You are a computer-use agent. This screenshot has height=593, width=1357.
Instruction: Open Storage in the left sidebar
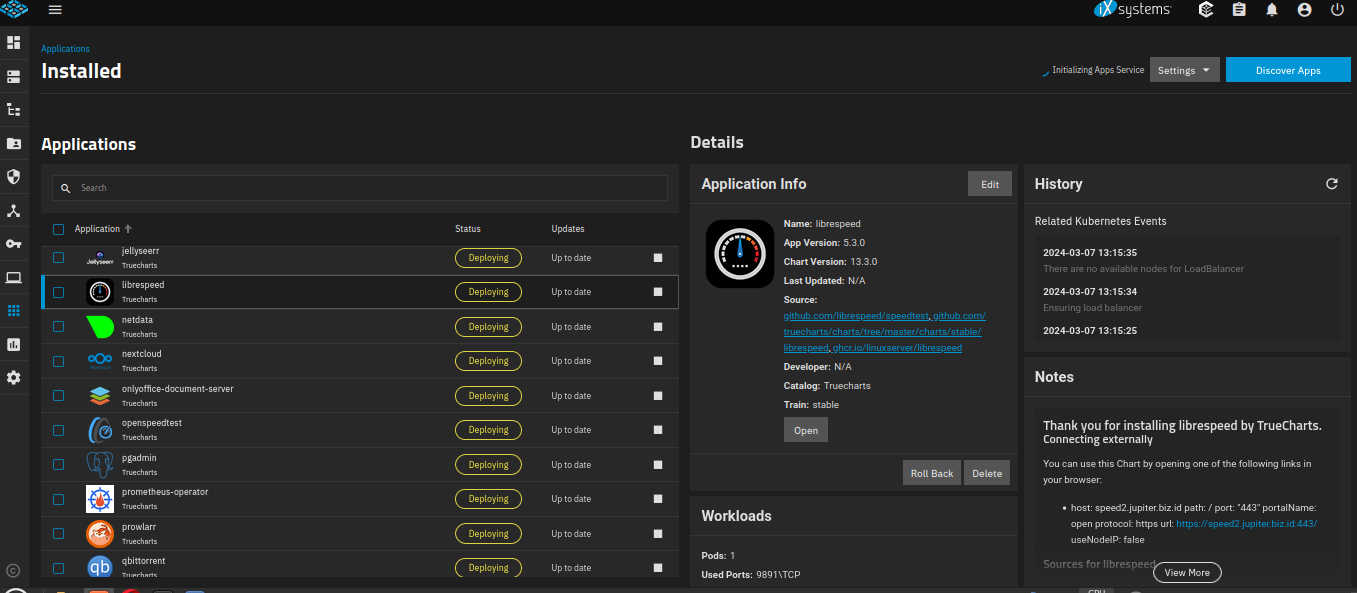[x=13, y=76]
